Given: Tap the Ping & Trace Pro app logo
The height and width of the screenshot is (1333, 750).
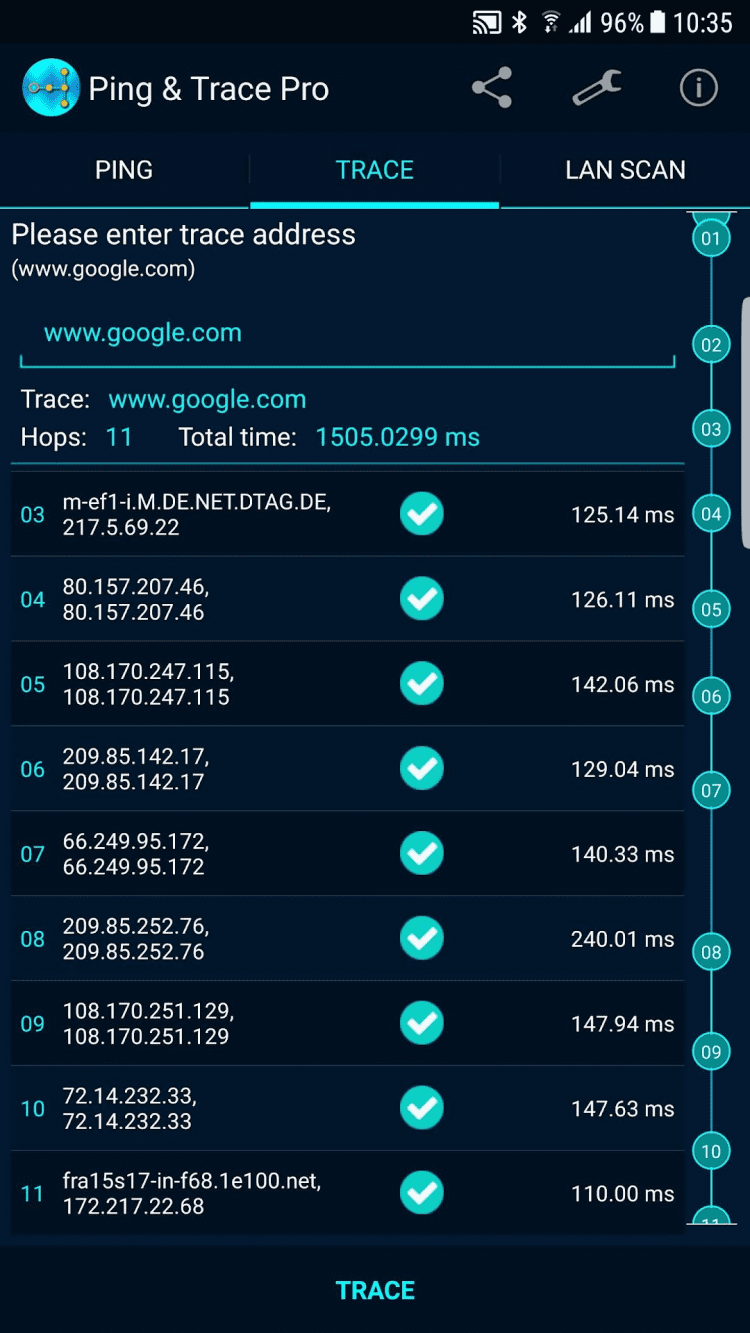Looking at the screenshot, I should [50, 88].
